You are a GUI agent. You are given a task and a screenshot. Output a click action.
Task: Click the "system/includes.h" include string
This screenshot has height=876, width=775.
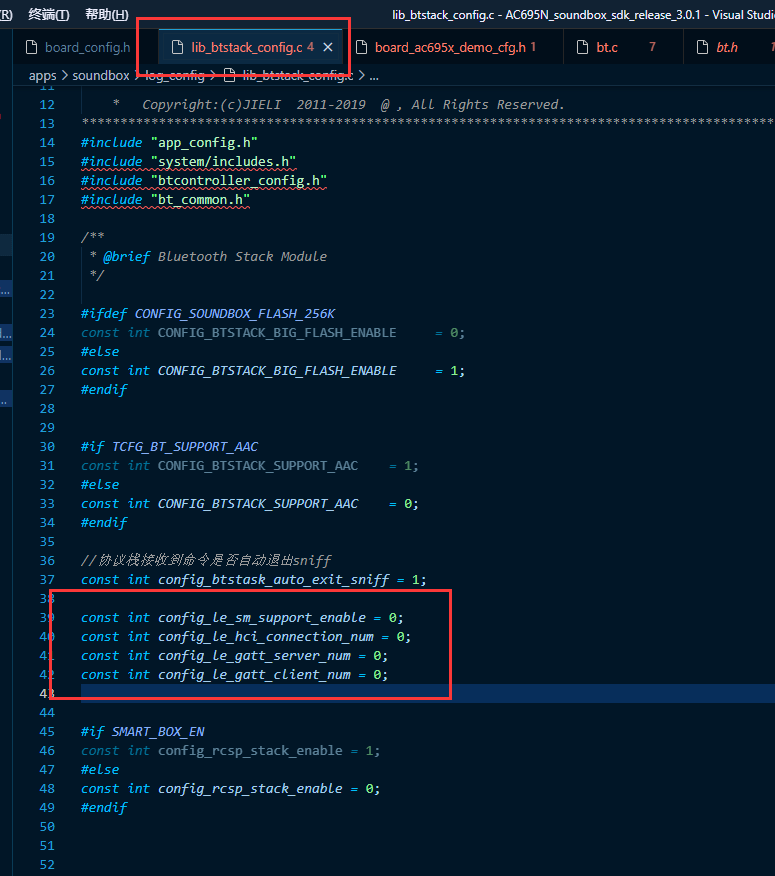[224, 161]
